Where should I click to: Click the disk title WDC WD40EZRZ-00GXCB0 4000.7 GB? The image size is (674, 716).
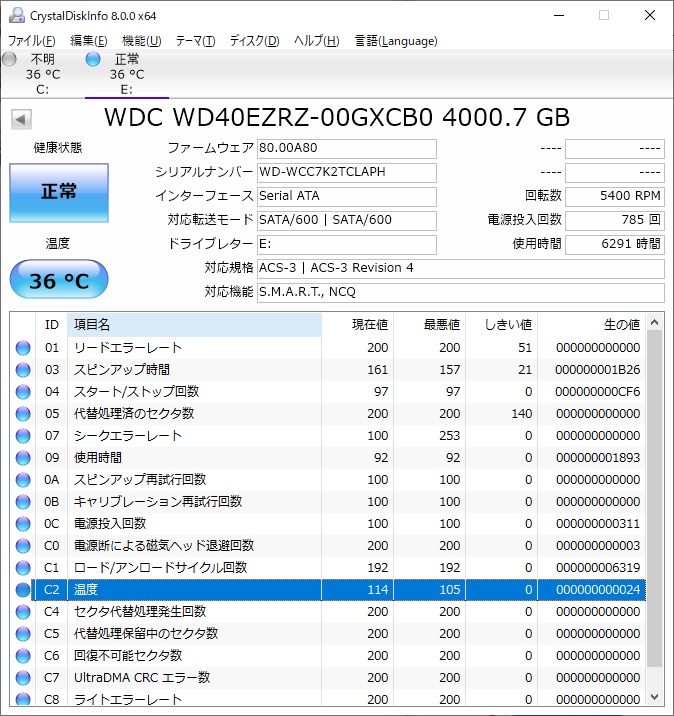pos(337,118)
